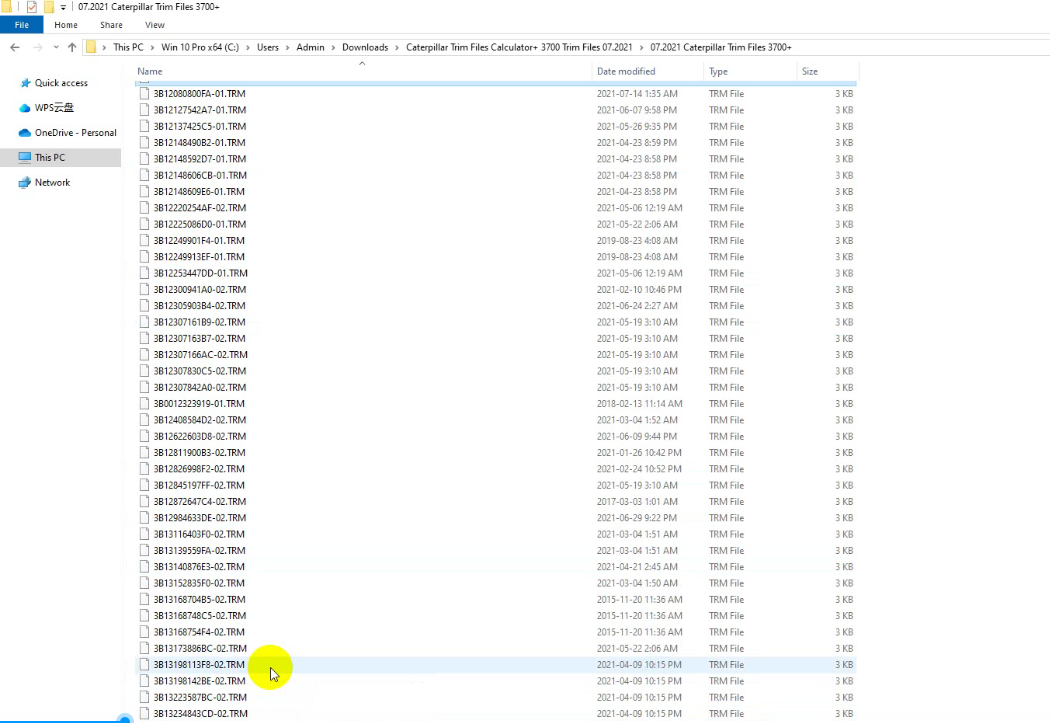
Task: Click file icon of 3B12127542A7-01.TRM
Action: click(144, 110)
